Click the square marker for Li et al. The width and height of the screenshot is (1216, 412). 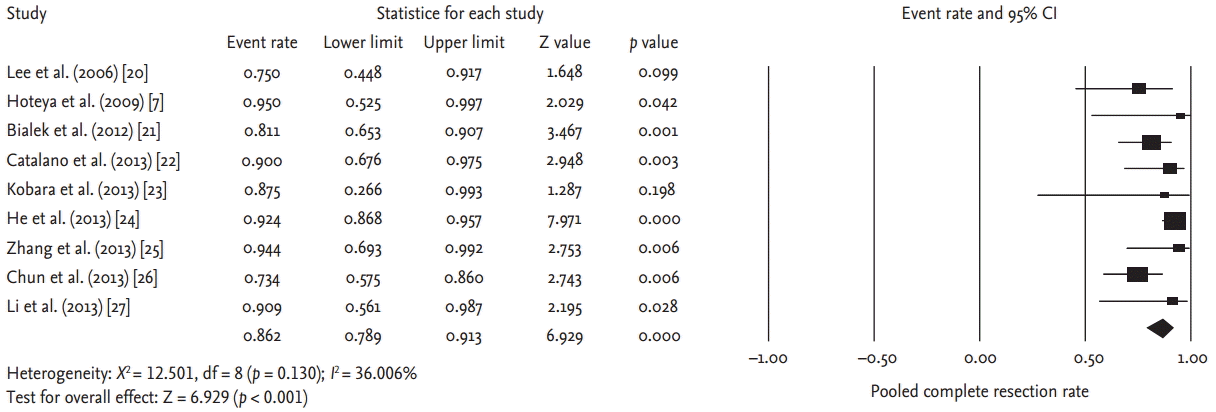click(1172, 300)
